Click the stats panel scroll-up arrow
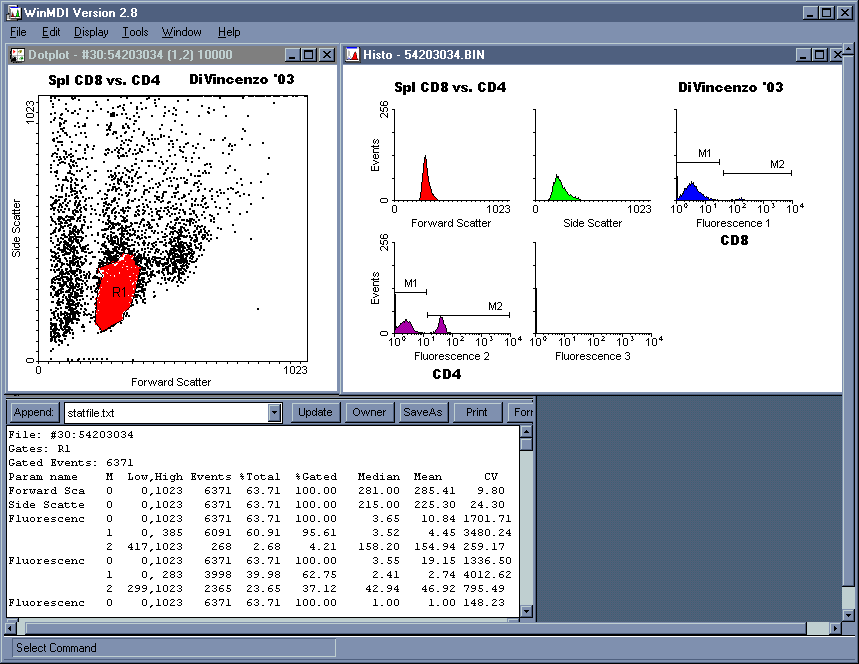The height and width of the screenshot is (664, 859). click(x=526, y=431)
